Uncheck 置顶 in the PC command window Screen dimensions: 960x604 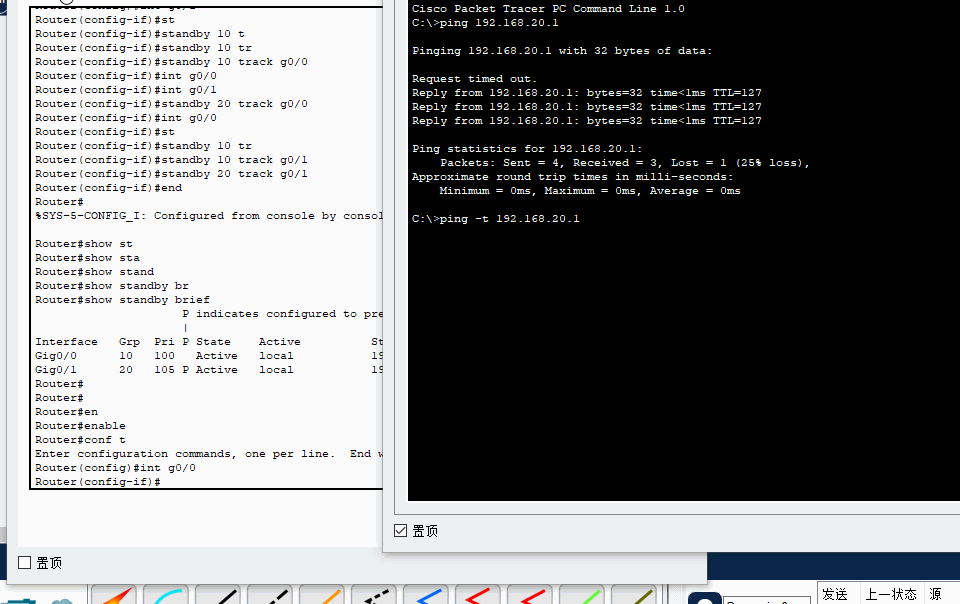click(x=401, y=531)
